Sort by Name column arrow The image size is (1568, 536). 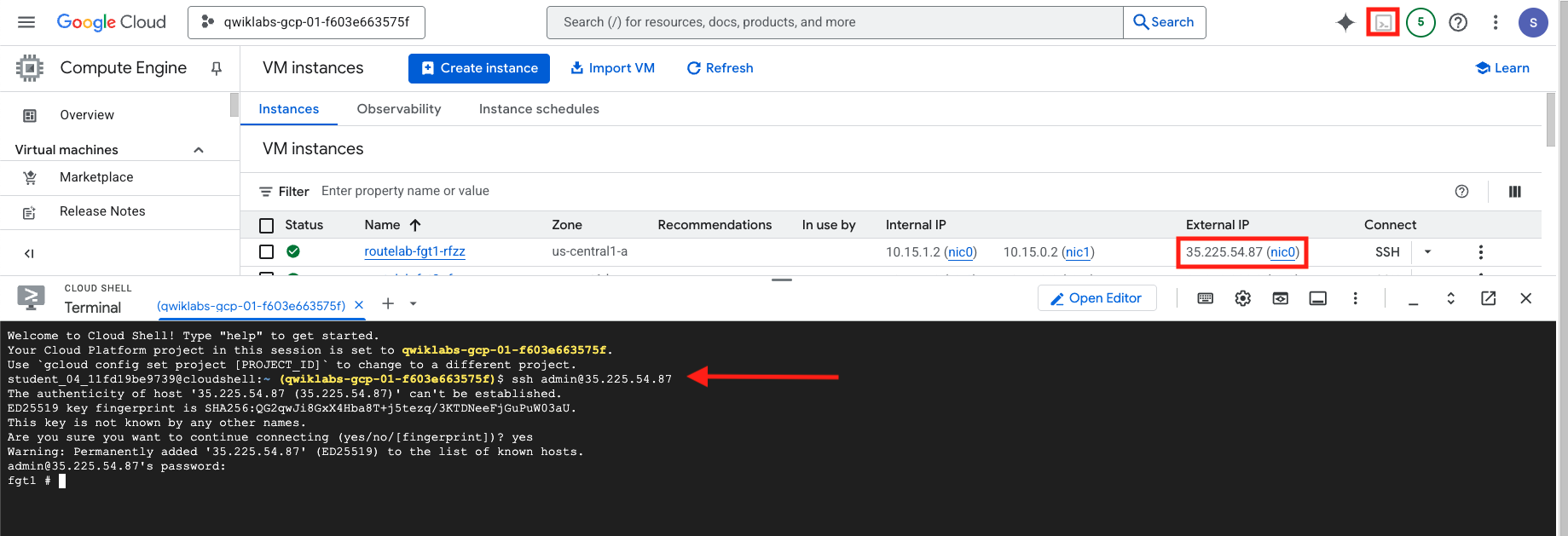pos(415,225)
